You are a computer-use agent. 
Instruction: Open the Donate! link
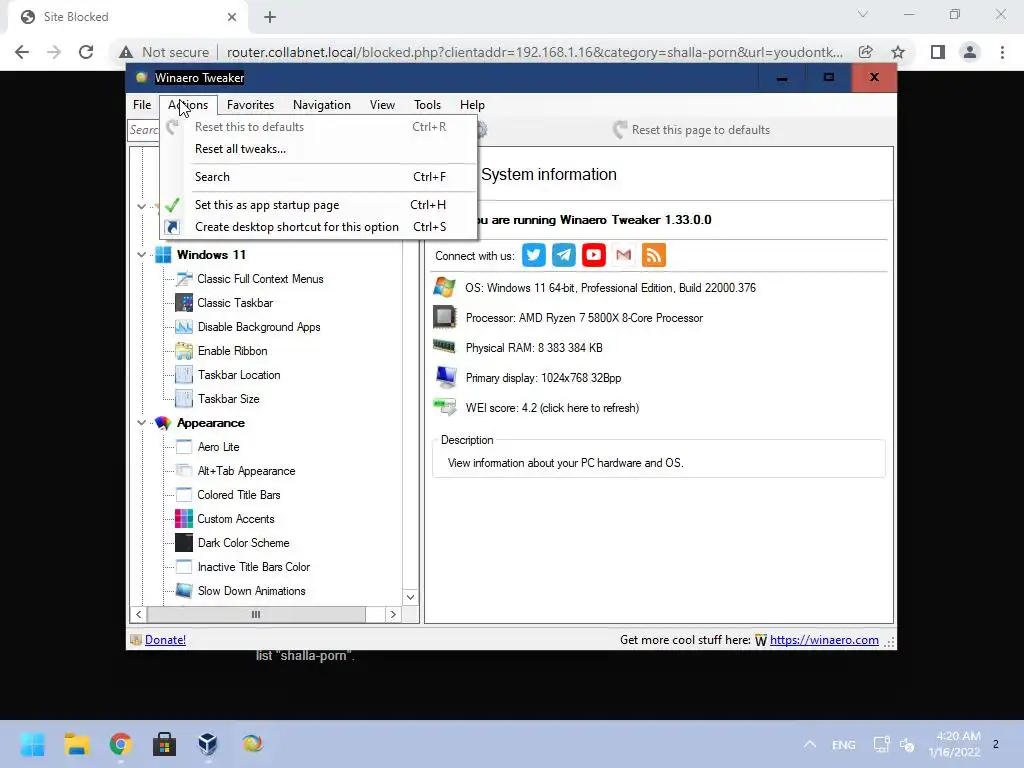click(165, 640)
